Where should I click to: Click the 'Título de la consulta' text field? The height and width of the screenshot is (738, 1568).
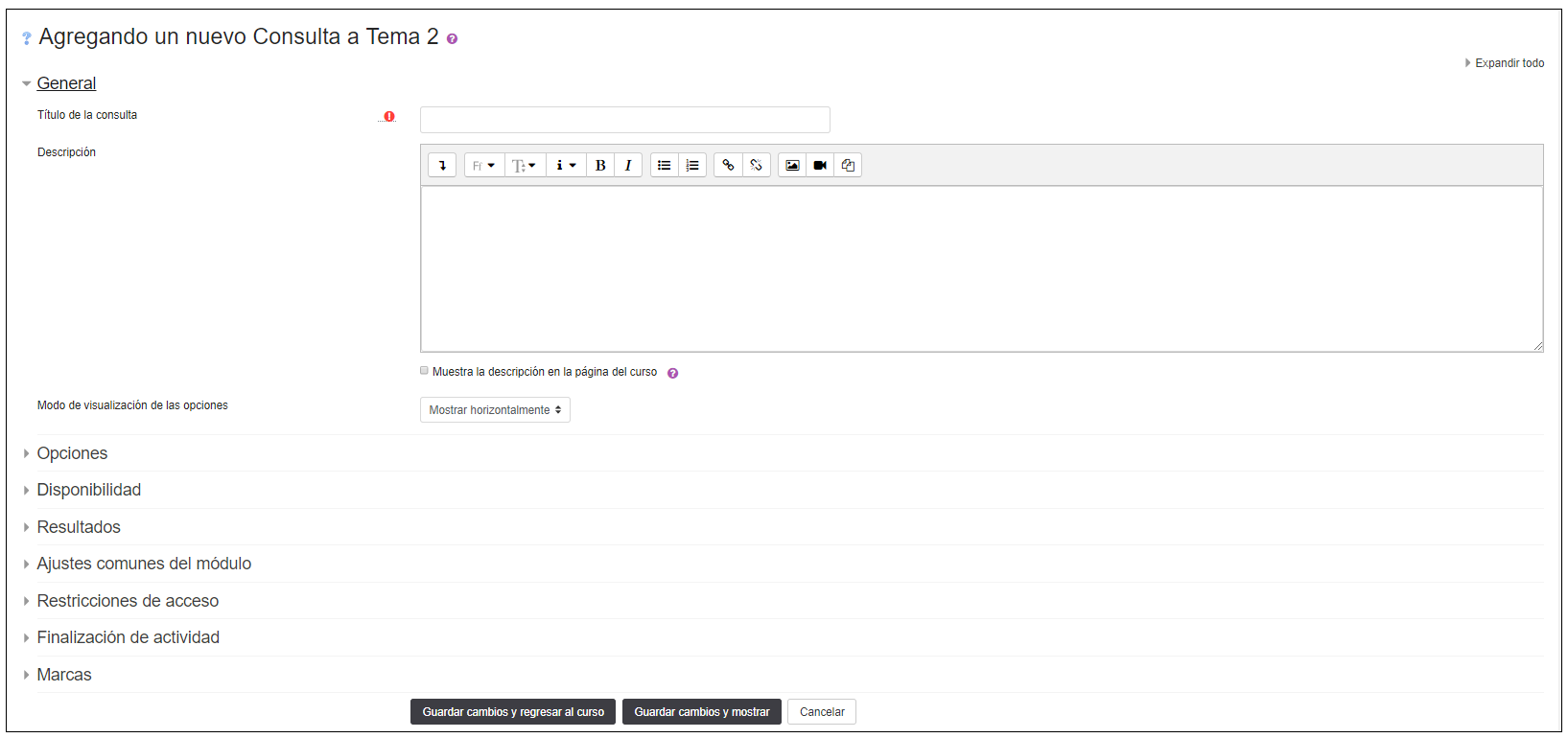(x=624, y=120)
